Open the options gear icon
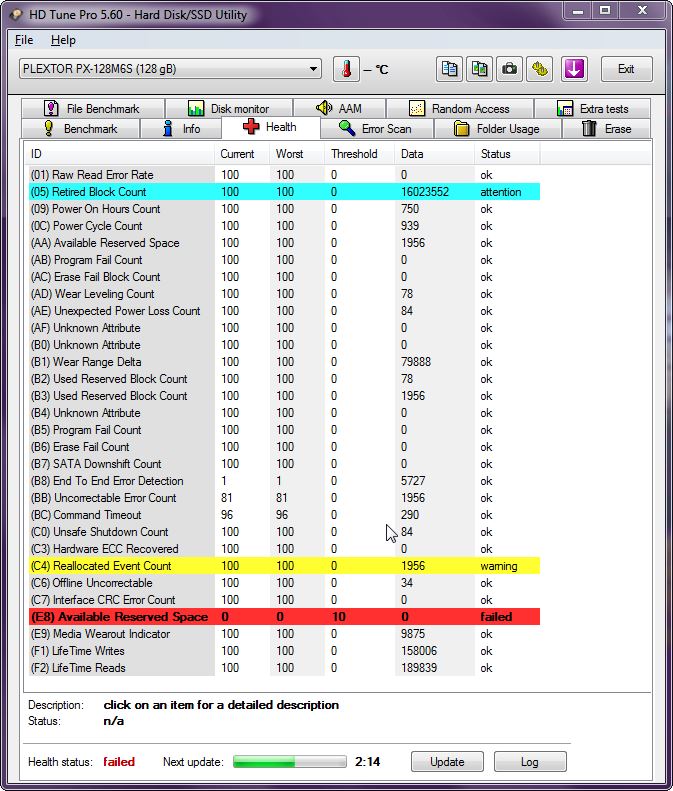Image resolution: width=673 pixels, height=791 pixels. coord(540,69)
